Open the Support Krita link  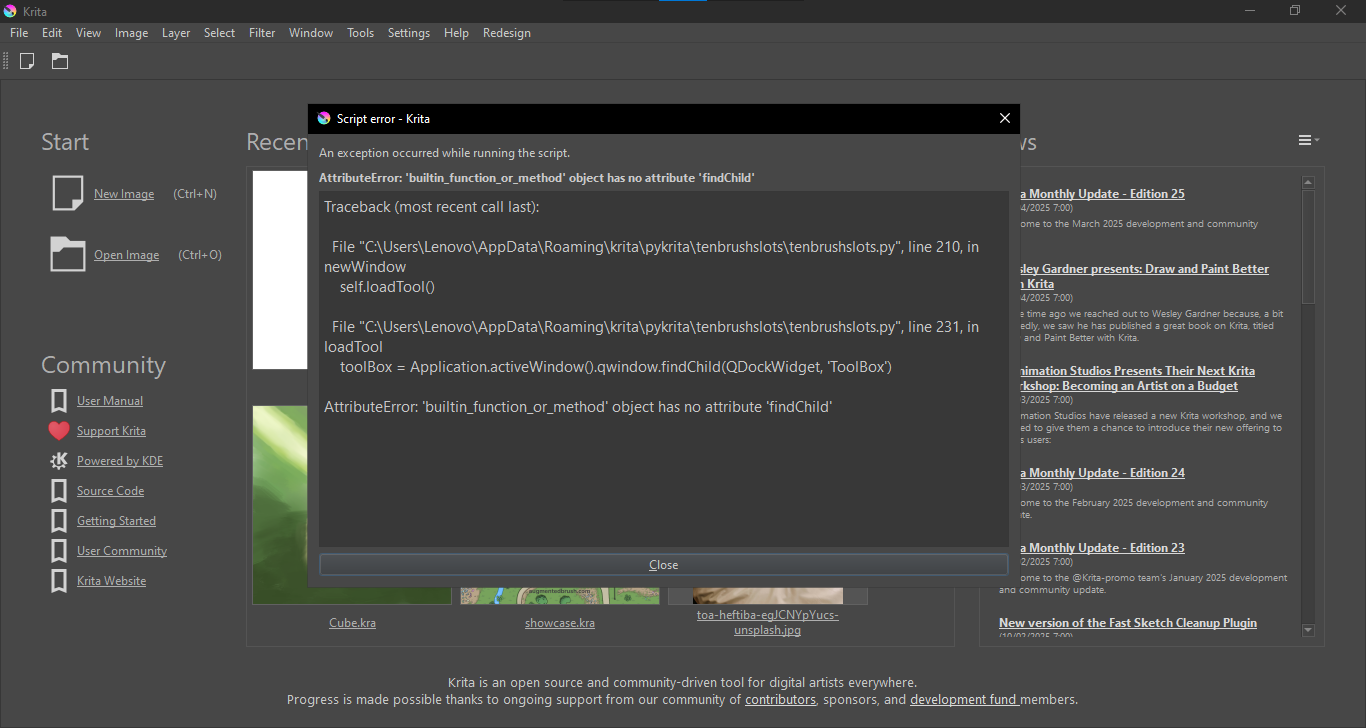coord(111,431)
